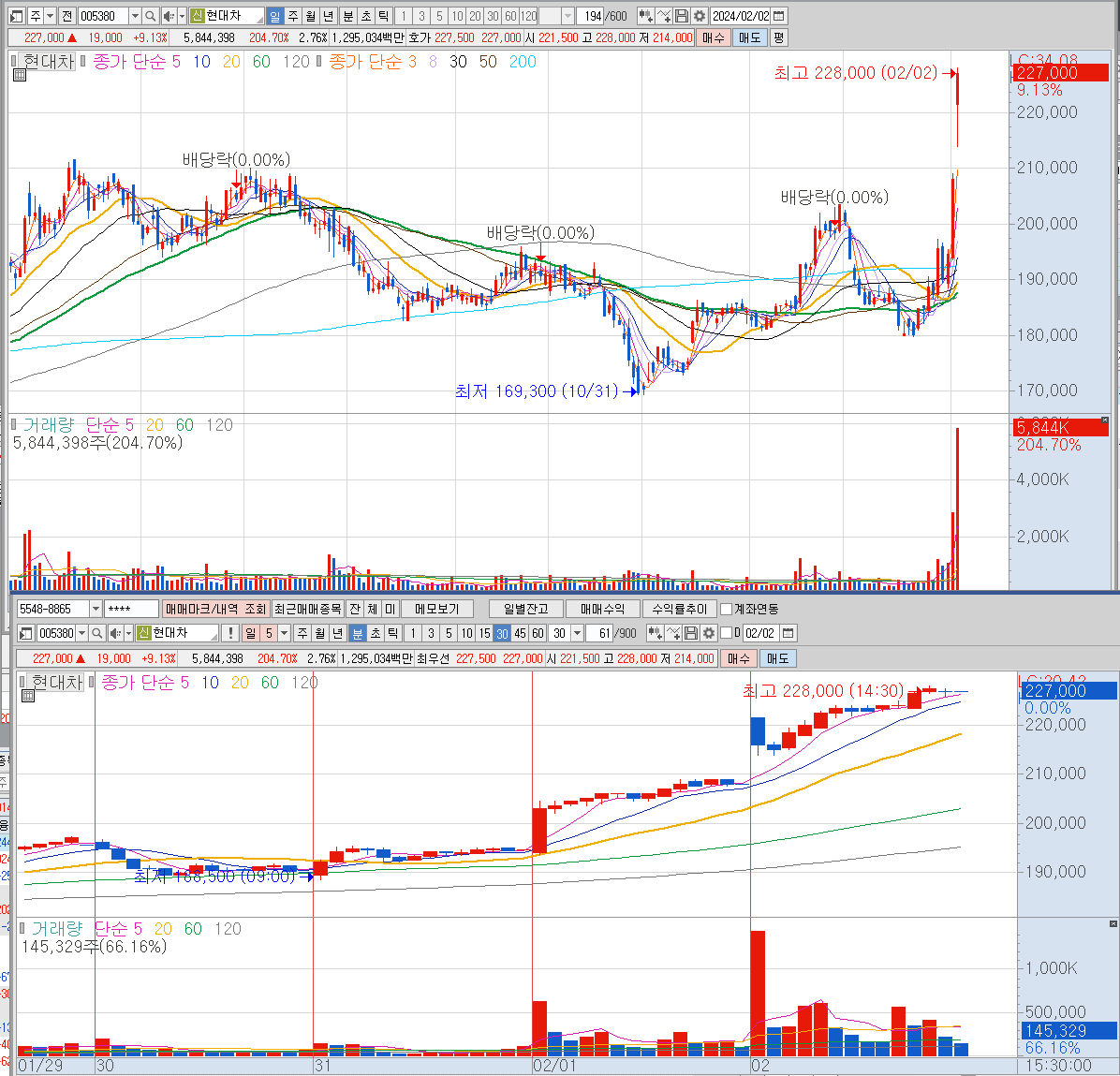1120x1076 pixels.
Task: Click the save diskette icon in the lower chart toolbar
Action: [691, 633]
